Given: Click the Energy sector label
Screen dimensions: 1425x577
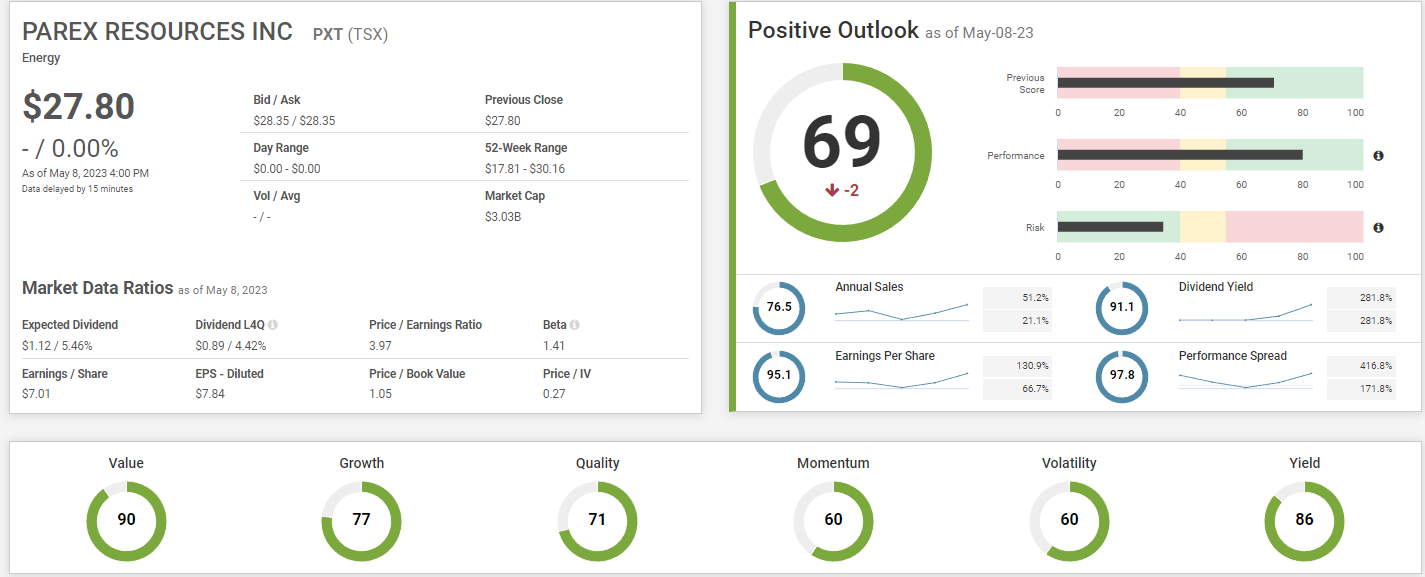Looking at the screenshot, I should (x=41, y=58).
